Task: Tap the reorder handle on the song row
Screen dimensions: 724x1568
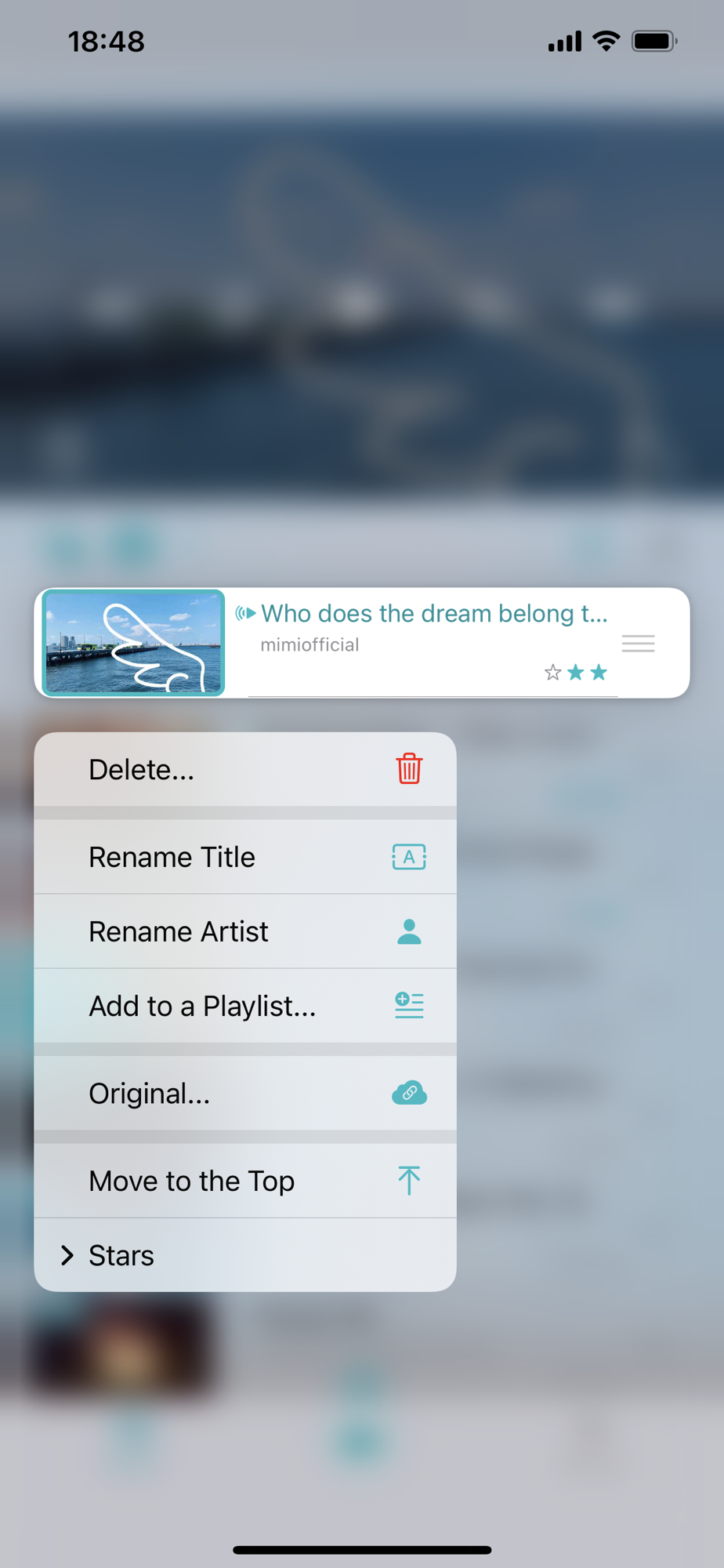Action: coord(639,644)
